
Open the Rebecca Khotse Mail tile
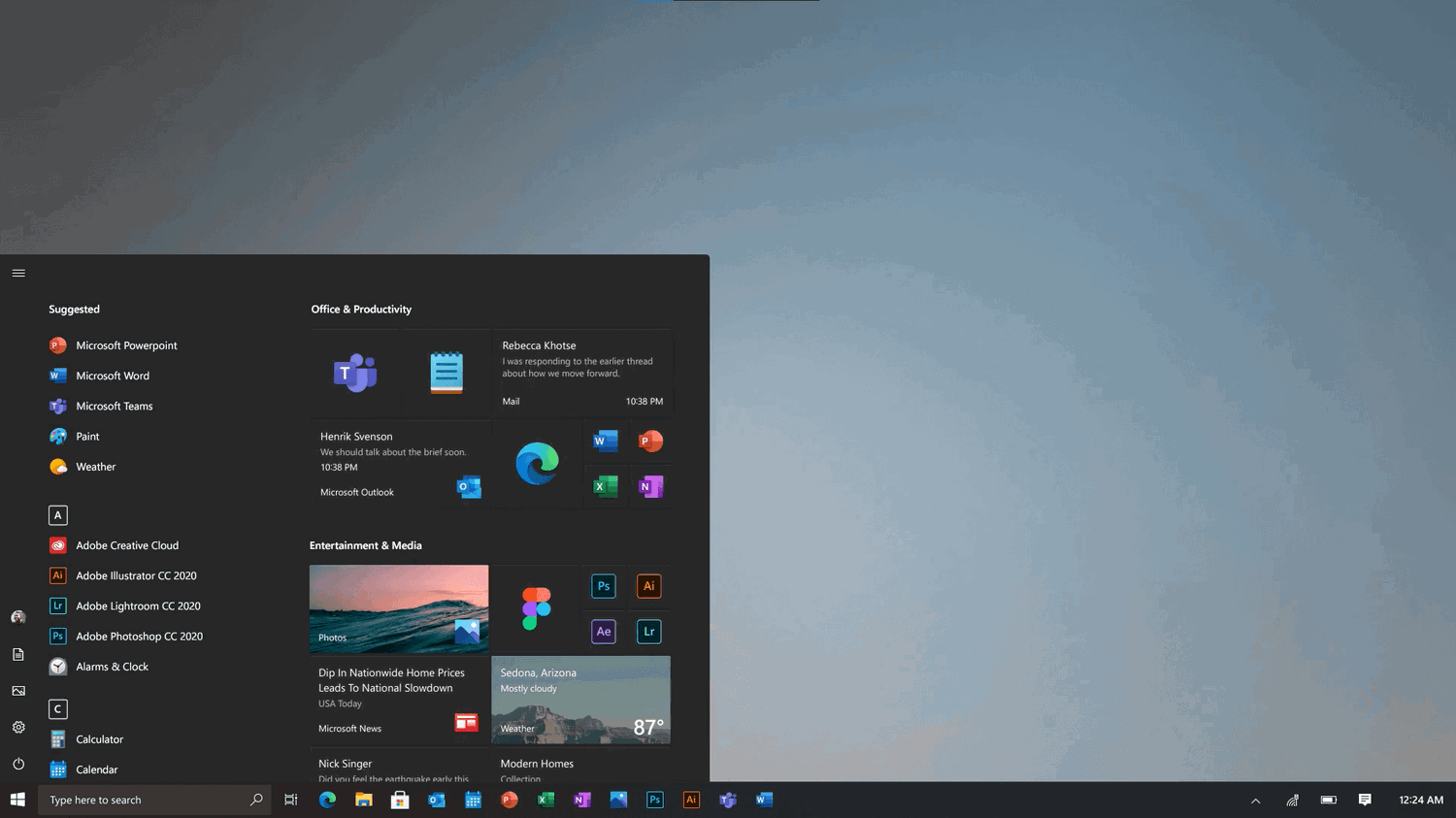point(582,374)
